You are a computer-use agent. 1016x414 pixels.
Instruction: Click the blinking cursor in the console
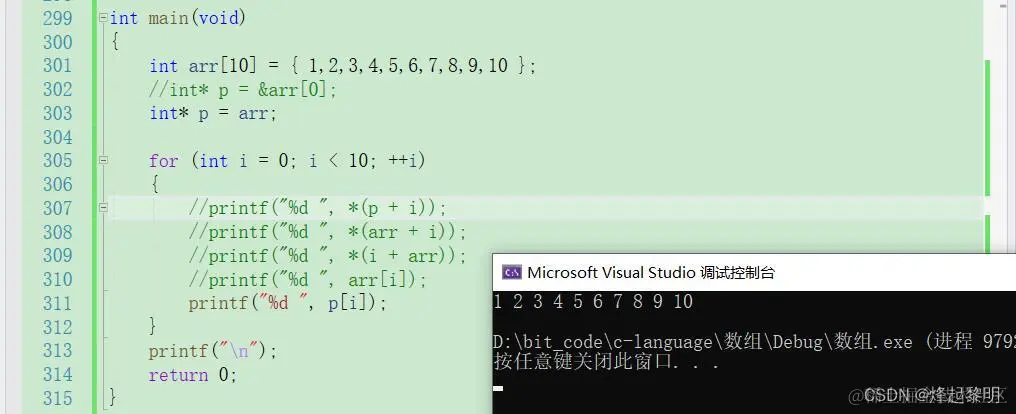tap(498, 389)
